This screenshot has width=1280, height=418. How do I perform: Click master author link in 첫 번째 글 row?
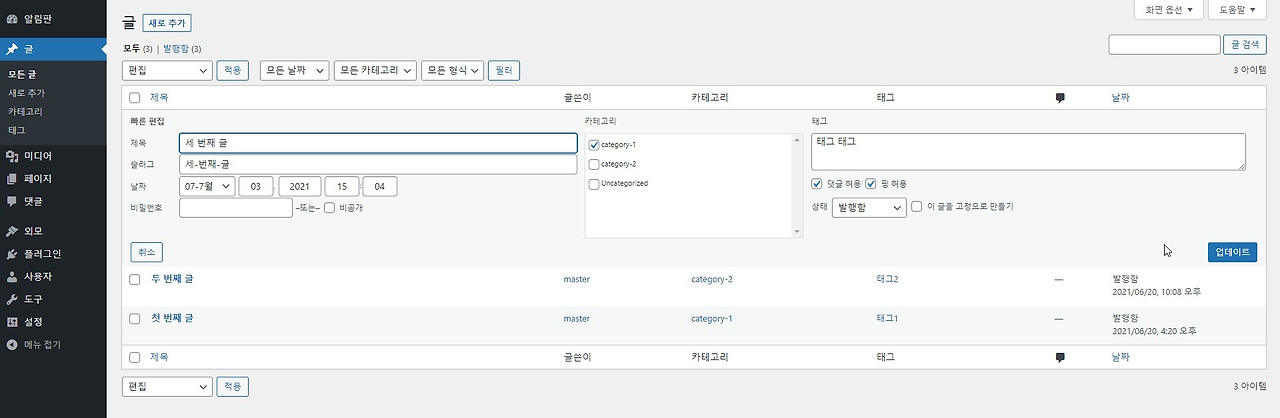point(577,318)
